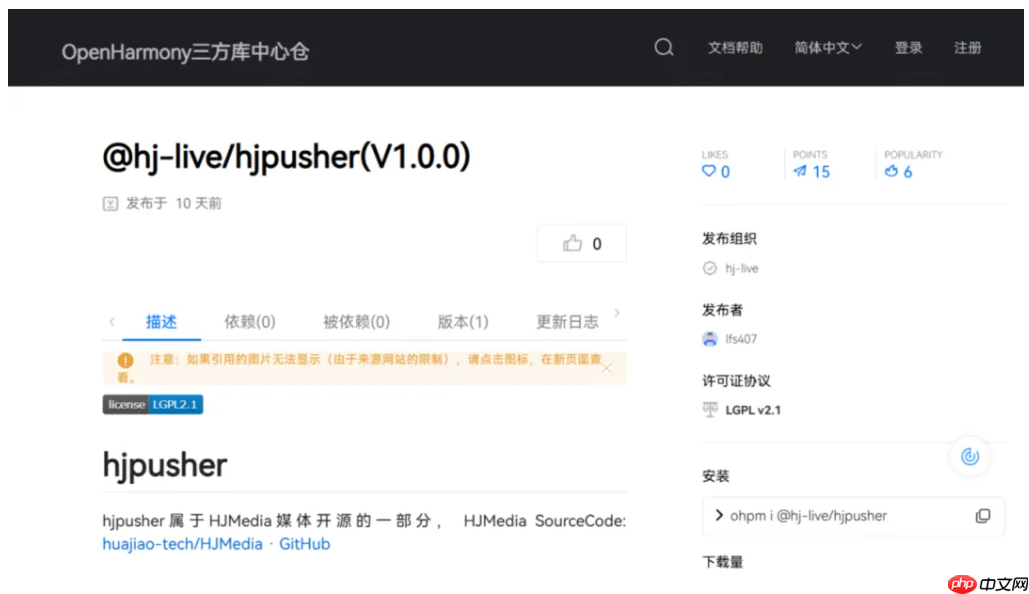Click the thumbs-up button showing 0
The width and height of the screenshot is (1029, 594).
[581, 243]
